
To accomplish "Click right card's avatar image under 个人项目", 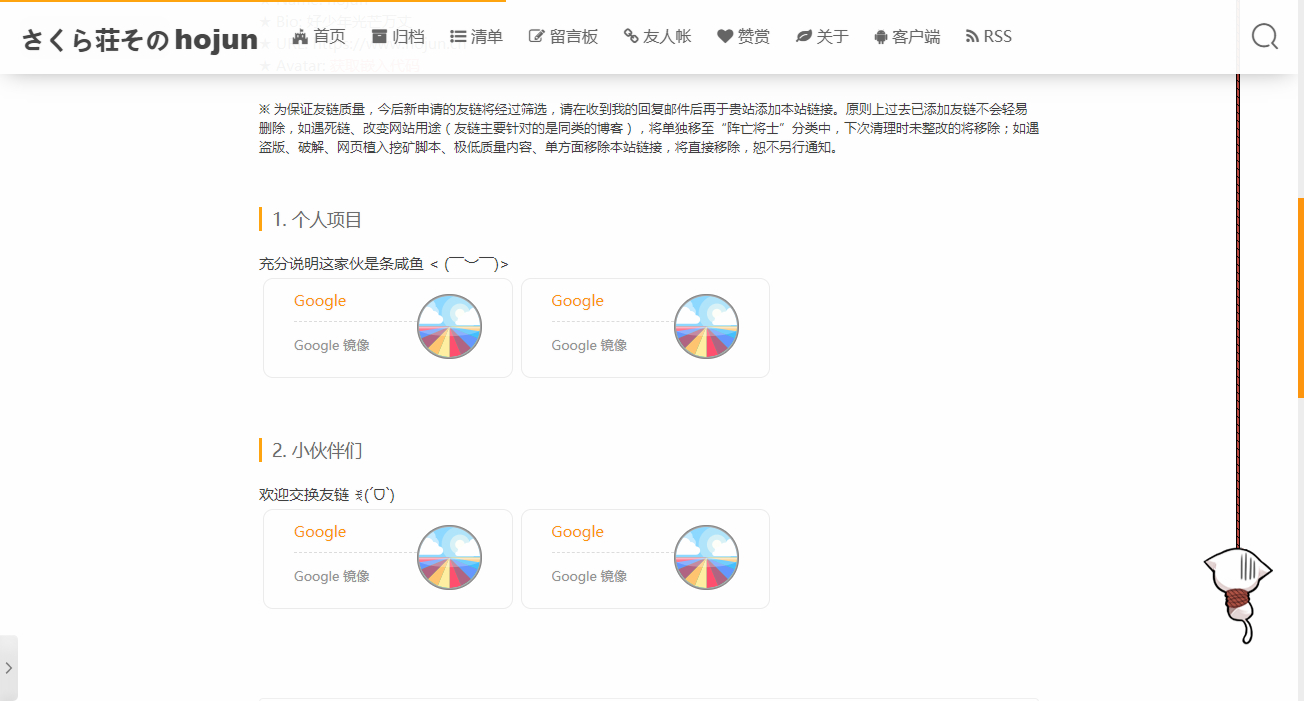I will [706, 326].
